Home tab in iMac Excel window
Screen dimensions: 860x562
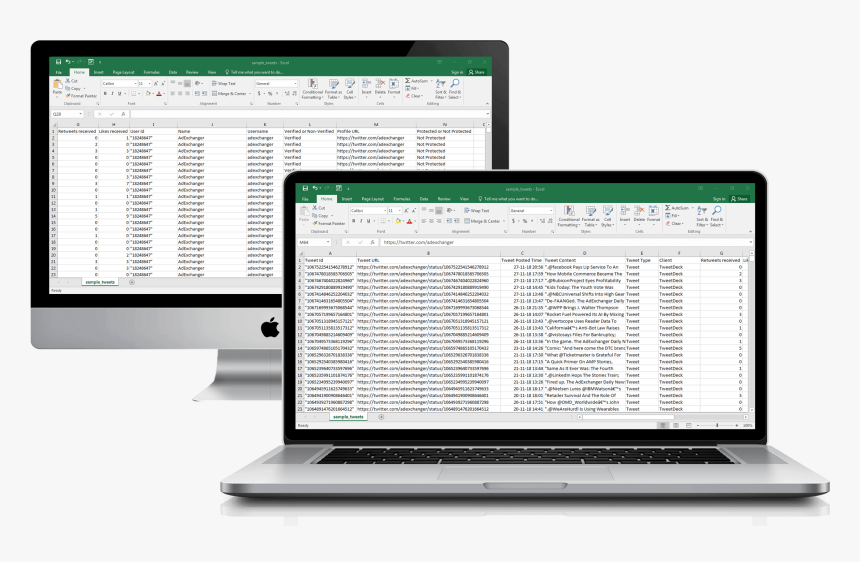point(80,72)
